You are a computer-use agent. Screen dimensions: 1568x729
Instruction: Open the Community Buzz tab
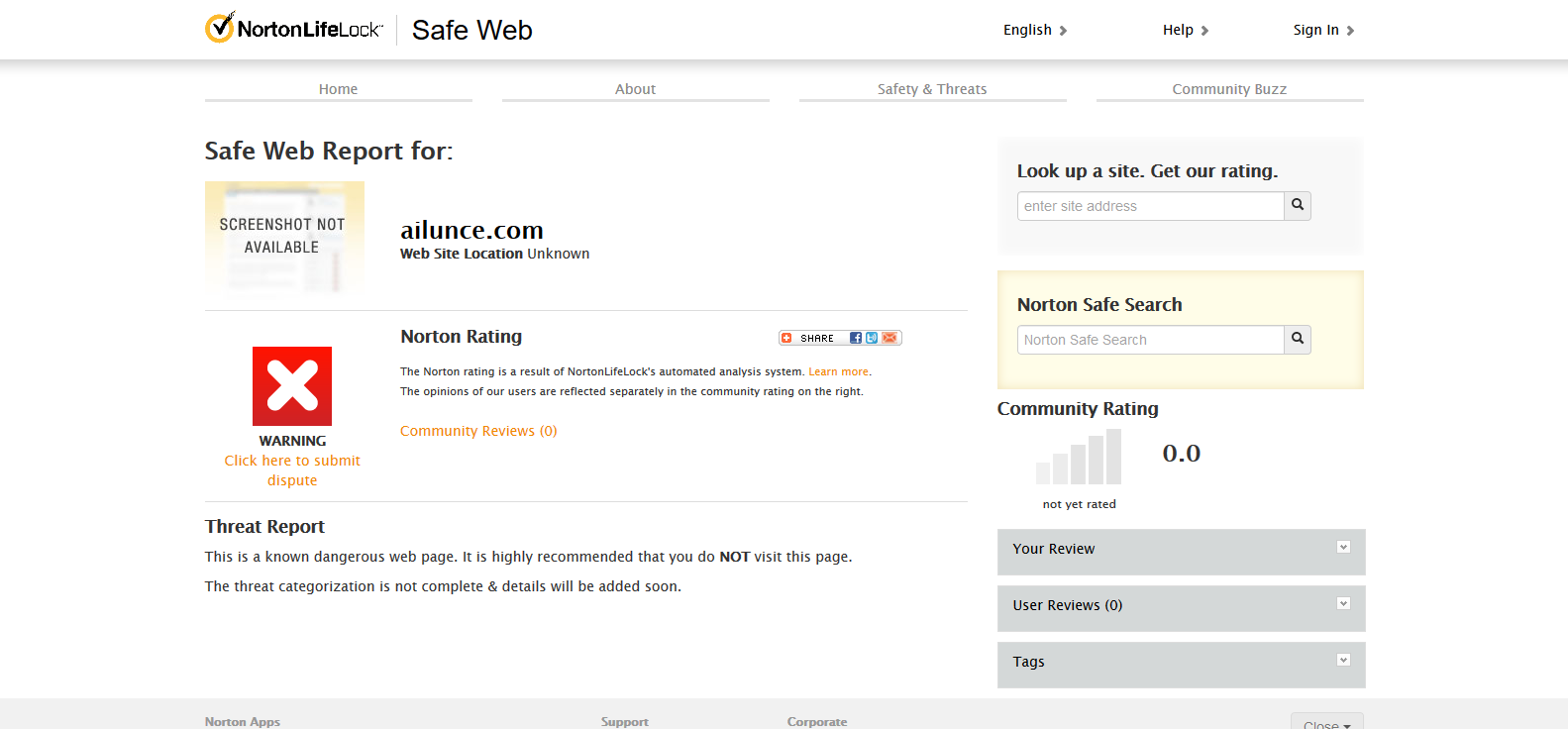[1229, 88]
